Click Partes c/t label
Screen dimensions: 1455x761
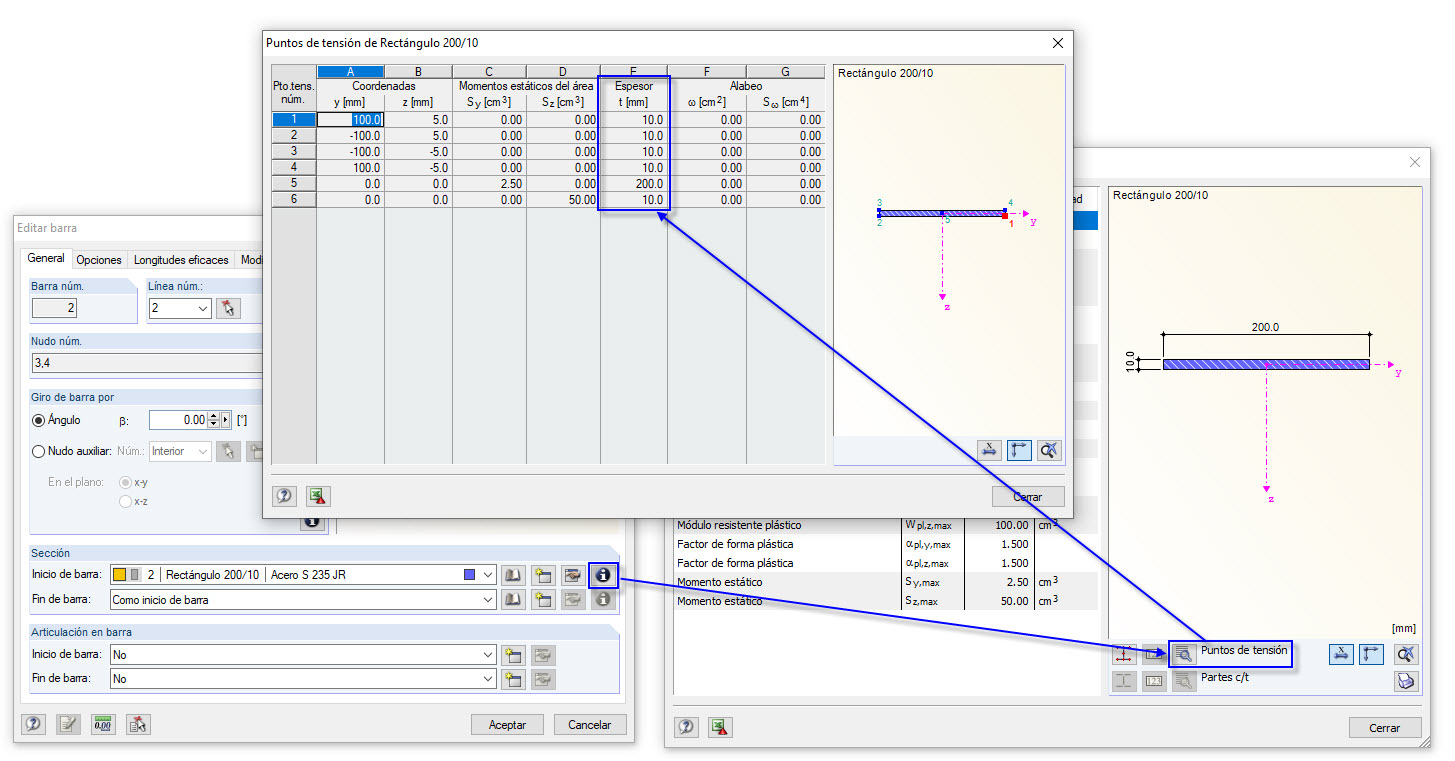click(x=1224, y=677)
